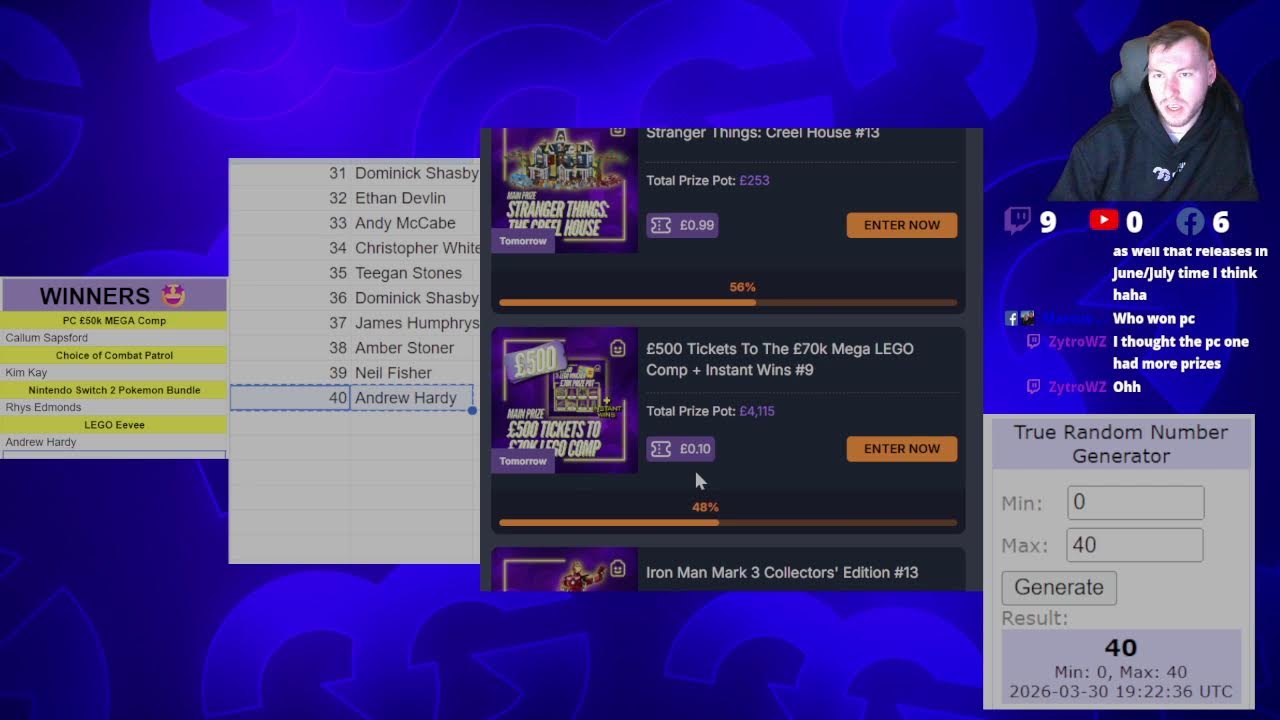Image resolution: width=1280 pixels, height=720 pixels.
Task: Click the 56% sold progress bar
Action: (x=728, y=302)
